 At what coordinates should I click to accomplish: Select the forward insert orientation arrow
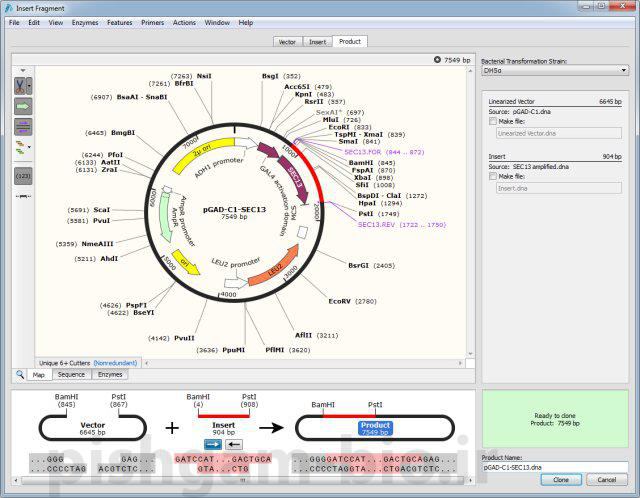211,444
